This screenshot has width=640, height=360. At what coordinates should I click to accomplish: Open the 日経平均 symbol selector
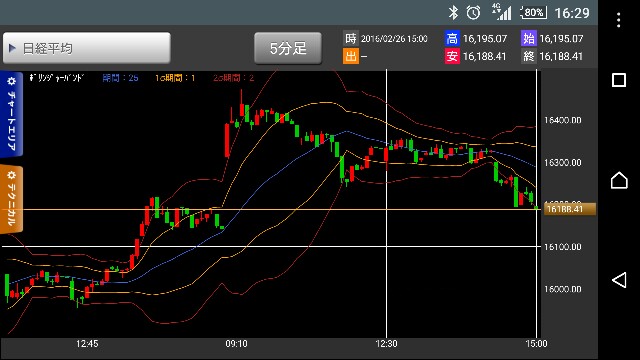click(87, 48)
